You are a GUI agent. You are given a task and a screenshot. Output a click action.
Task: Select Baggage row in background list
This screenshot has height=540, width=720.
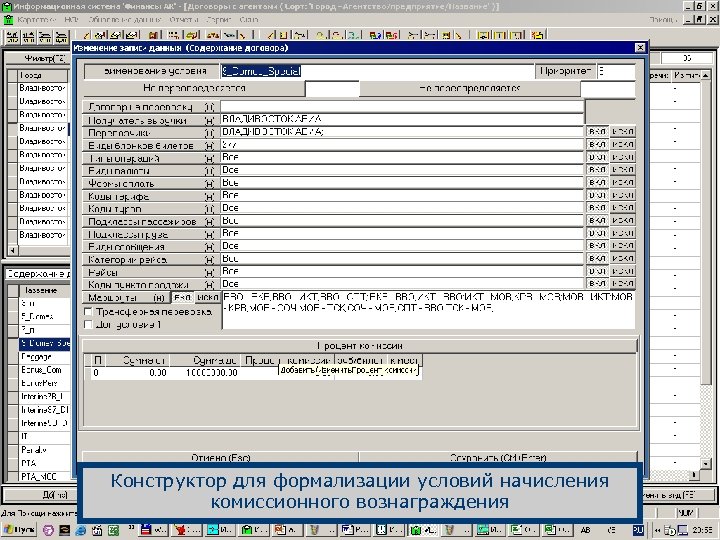[x=45, y=357]
